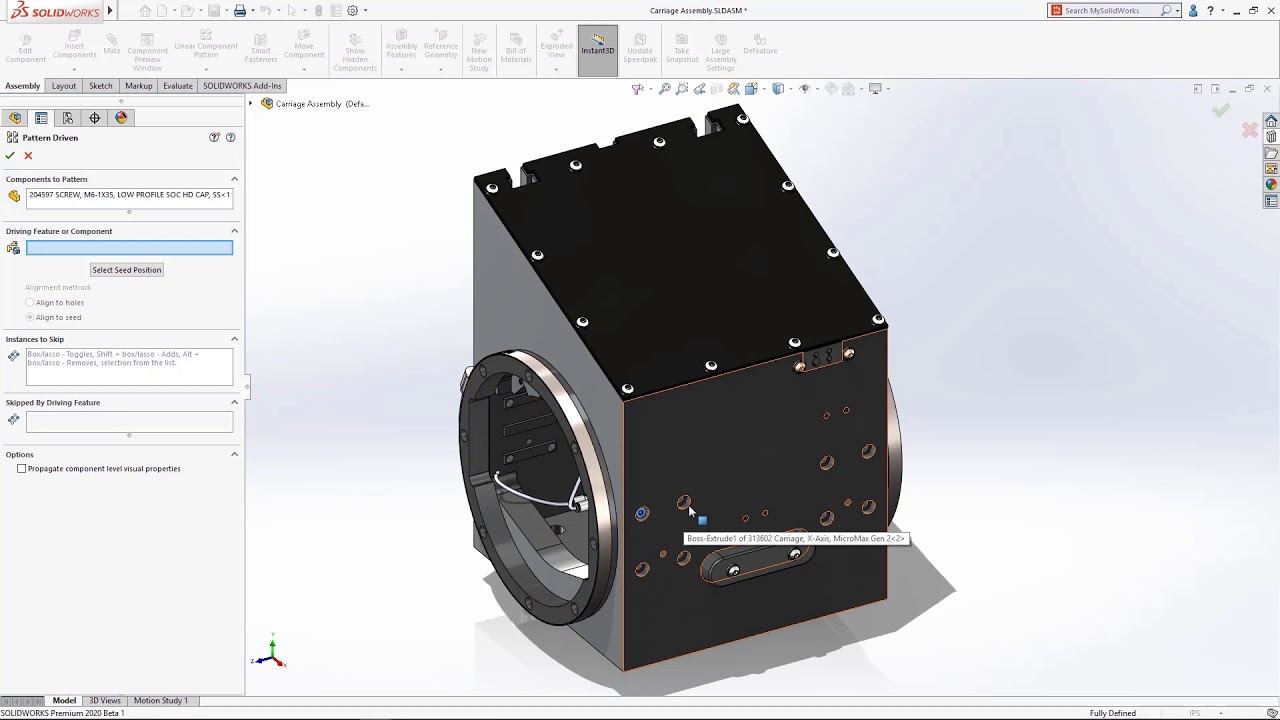Click the Zoom to Area icon
The image size is (1280, 720).
pos(682,89)
